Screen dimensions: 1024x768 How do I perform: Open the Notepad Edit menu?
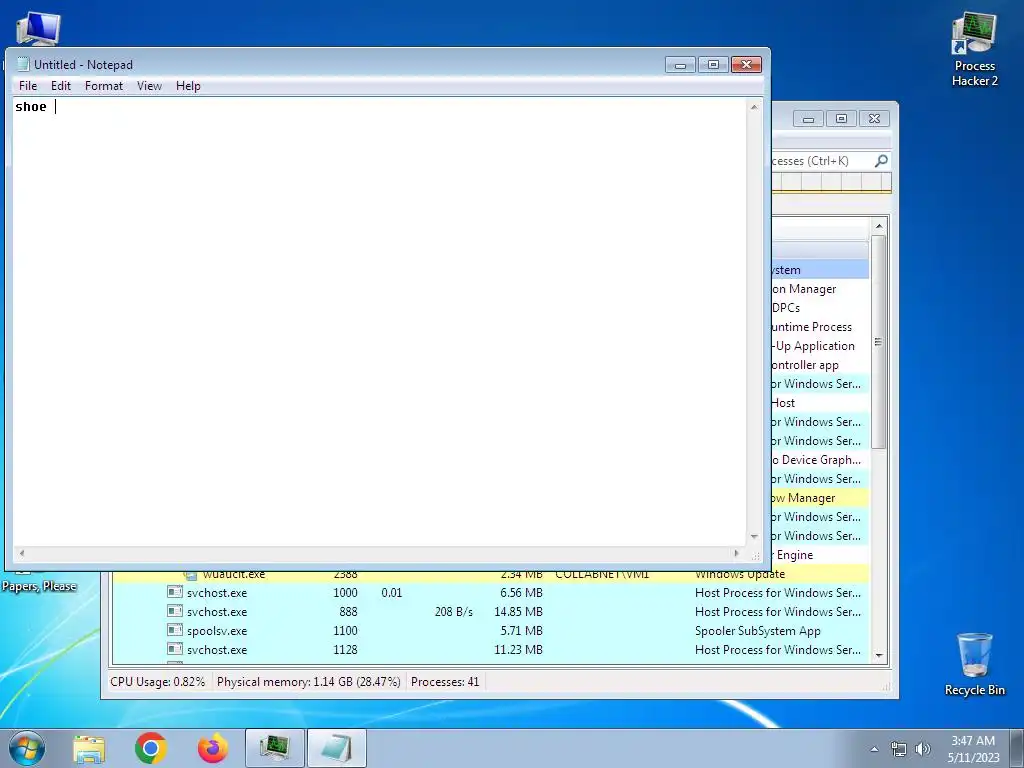(61, 86)
